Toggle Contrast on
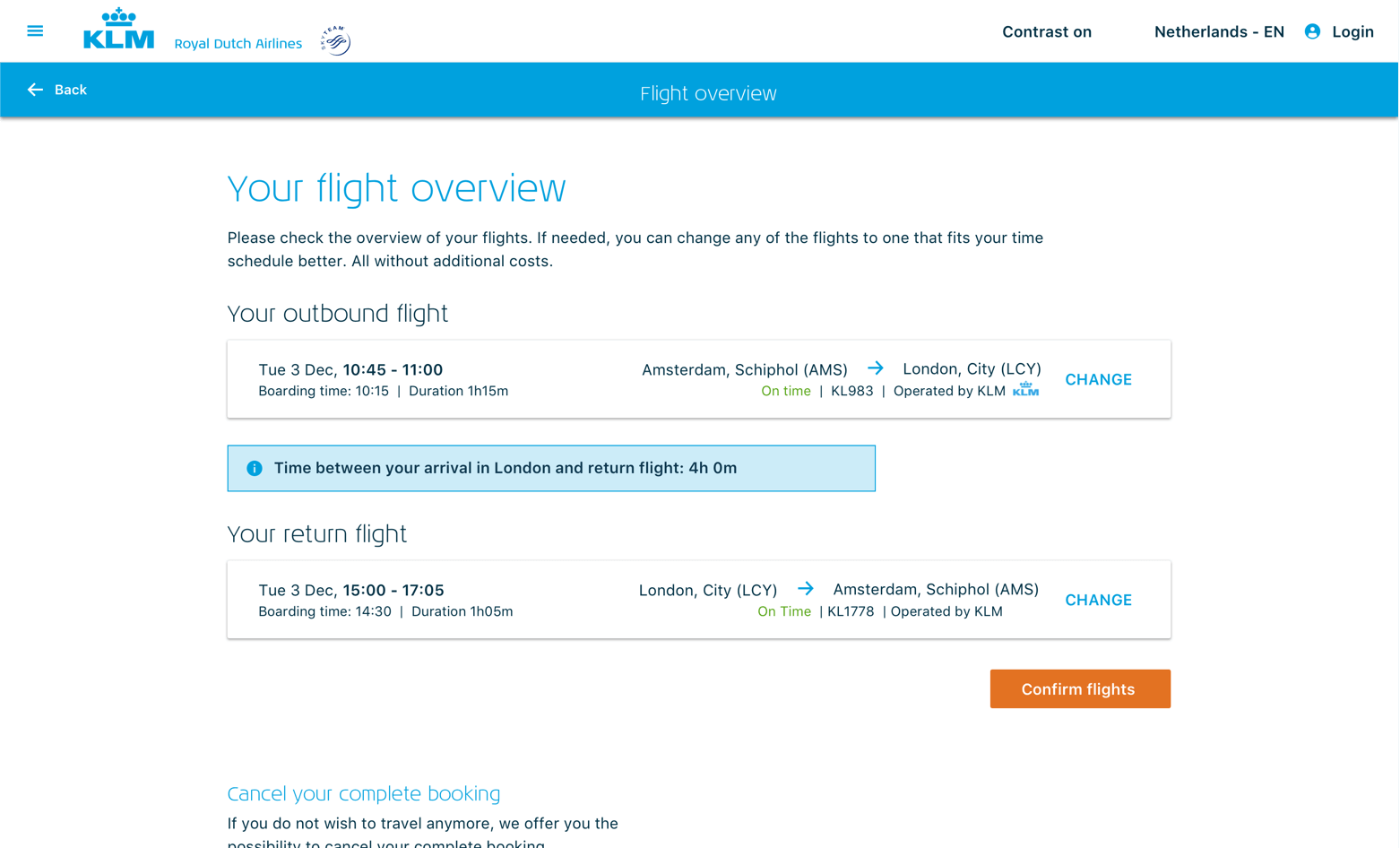 [1046, 32]
